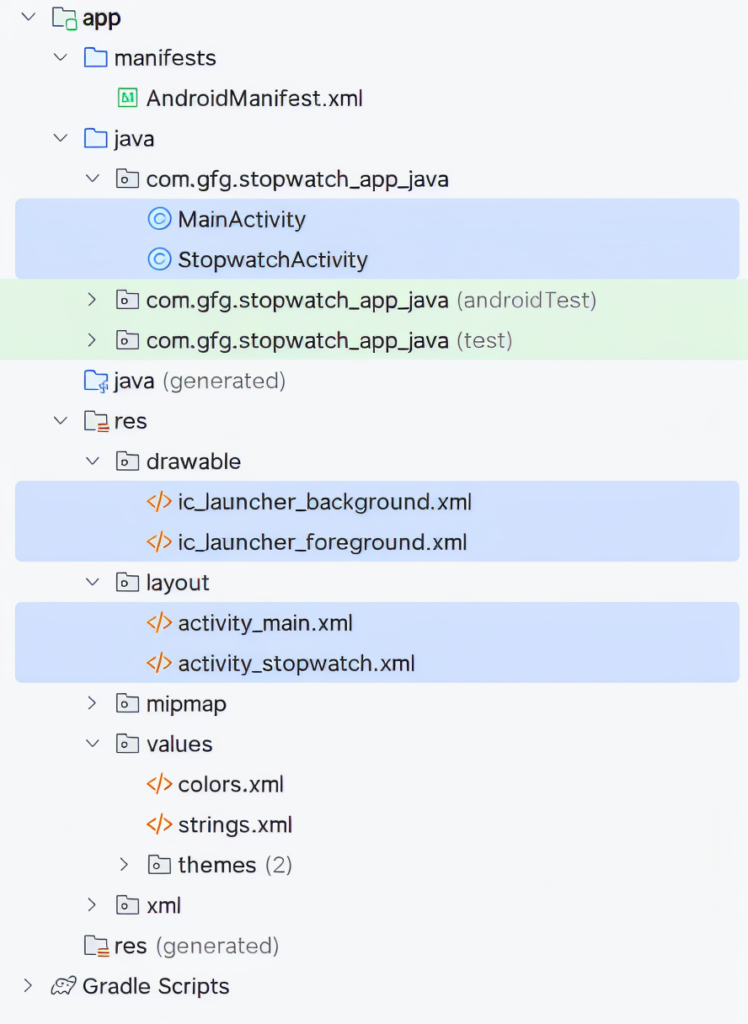Screen dimensions: 748x1024
Task: Select the values folder label
Action: (179, 744)
